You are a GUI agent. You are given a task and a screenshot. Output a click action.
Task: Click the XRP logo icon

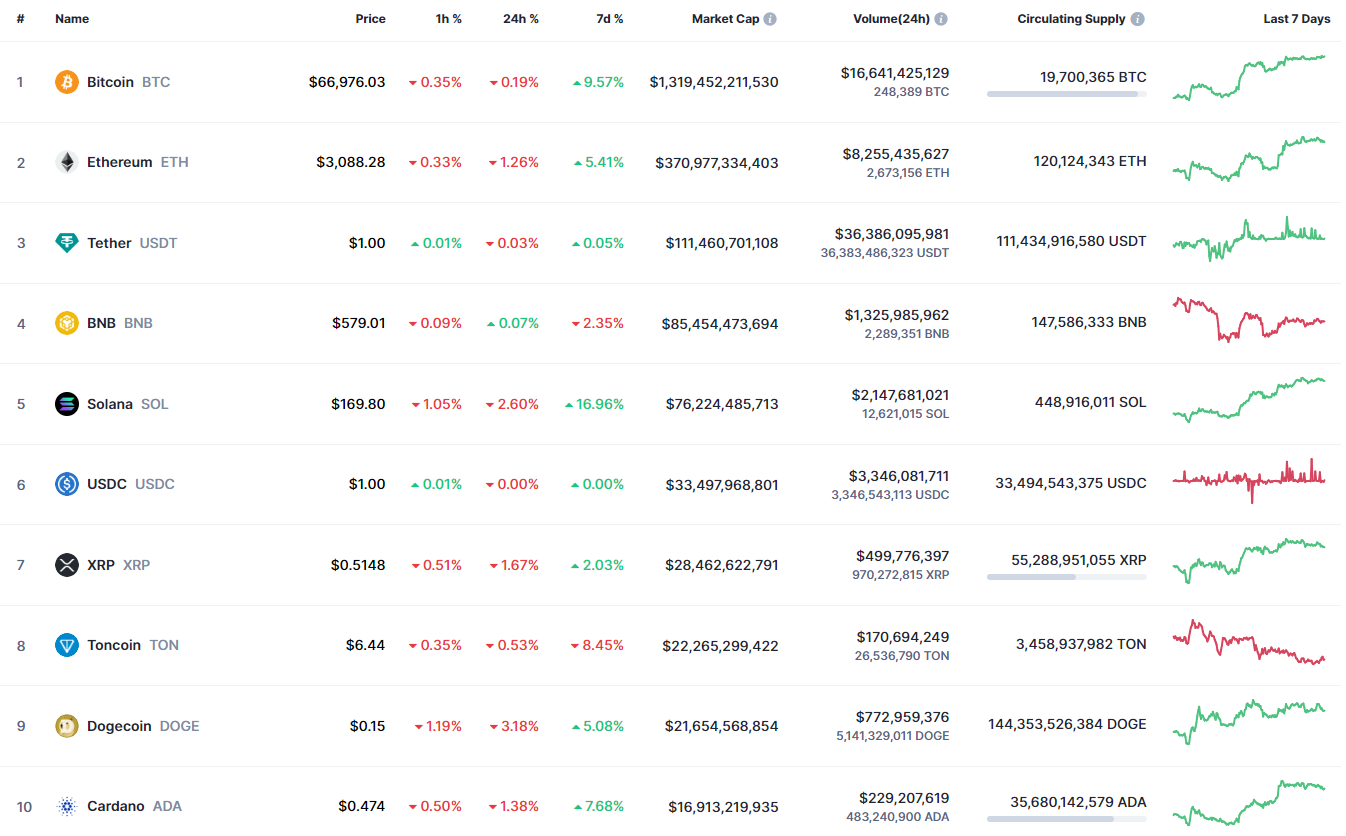[66, 565]
